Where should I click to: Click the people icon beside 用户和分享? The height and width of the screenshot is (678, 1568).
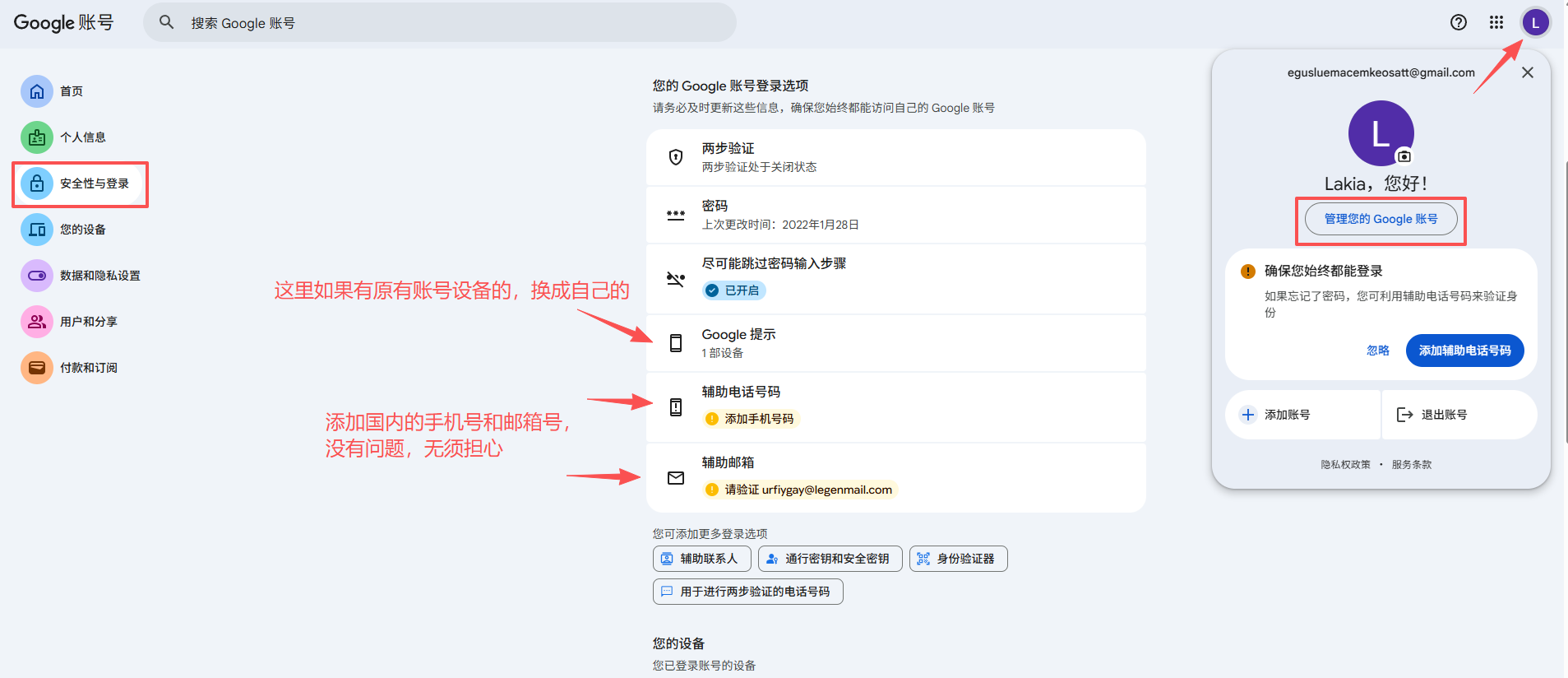(x=37, y=322)
